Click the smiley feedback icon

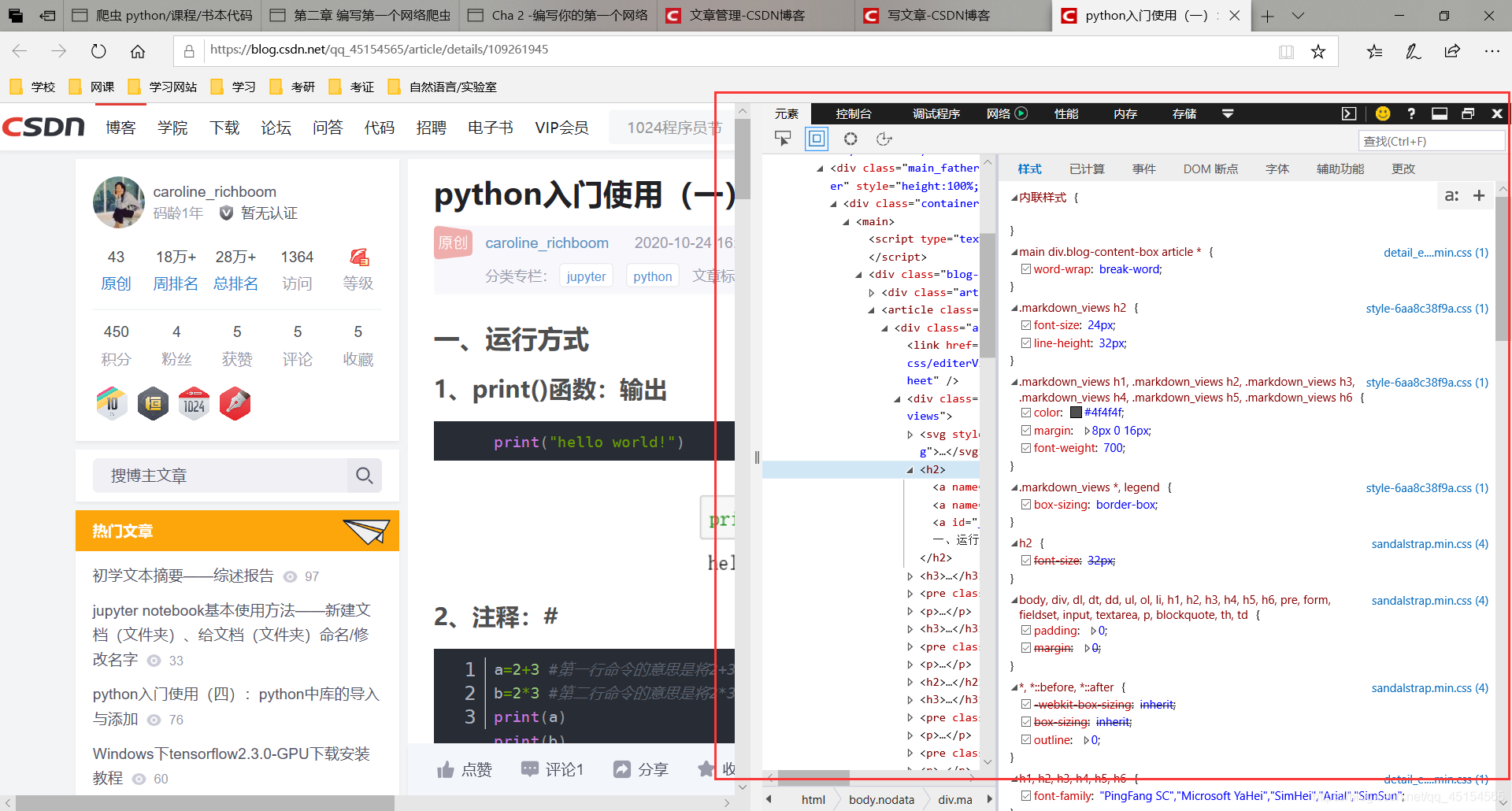click(1383, 114)
